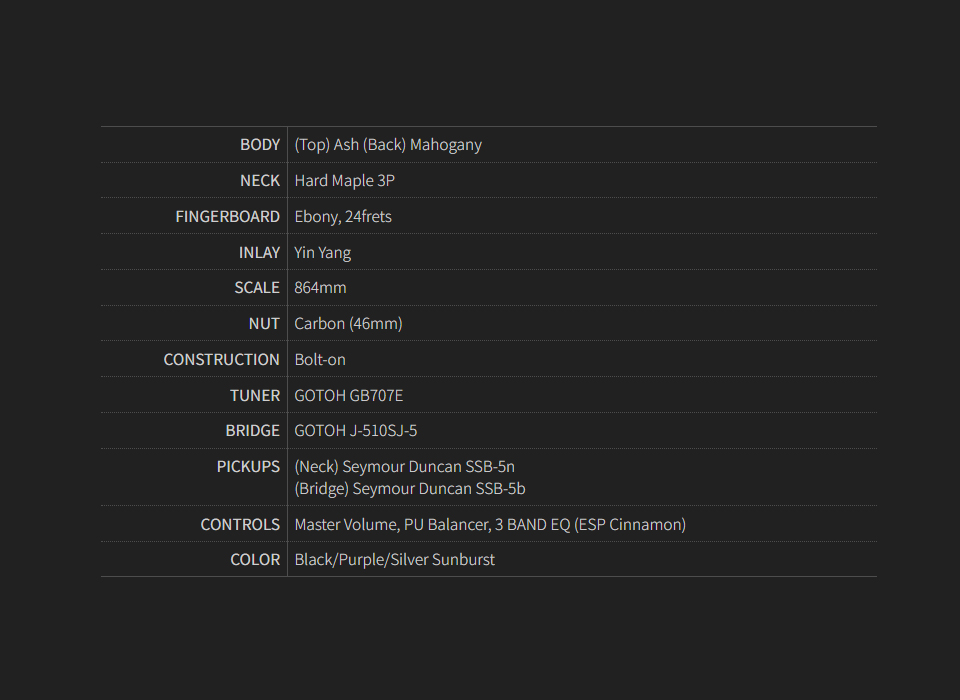
Task: Click the "Hard Maple 3P" value
Action: coord(345,181)
